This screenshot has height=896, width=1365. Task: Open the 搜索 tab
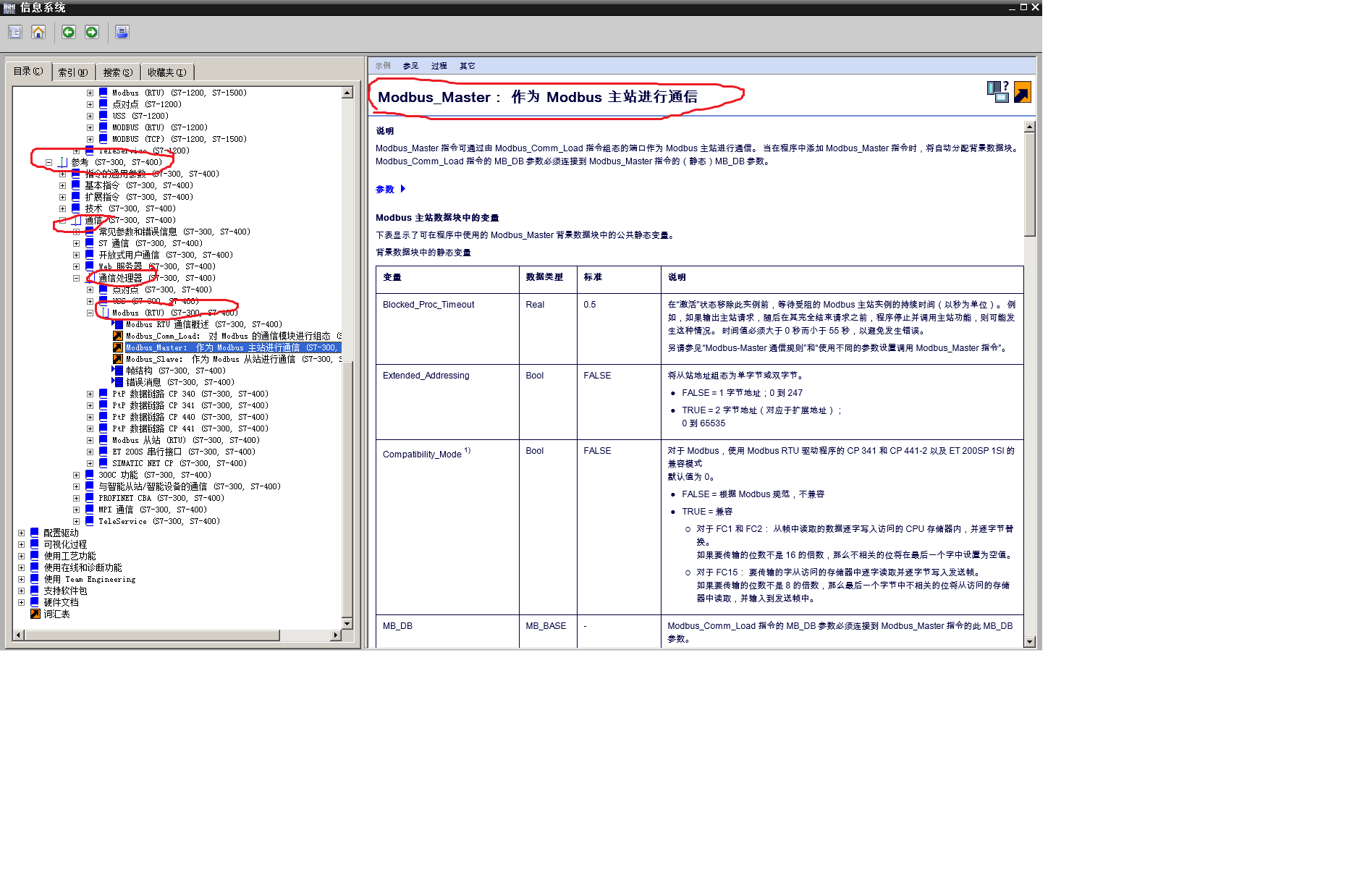118,72
